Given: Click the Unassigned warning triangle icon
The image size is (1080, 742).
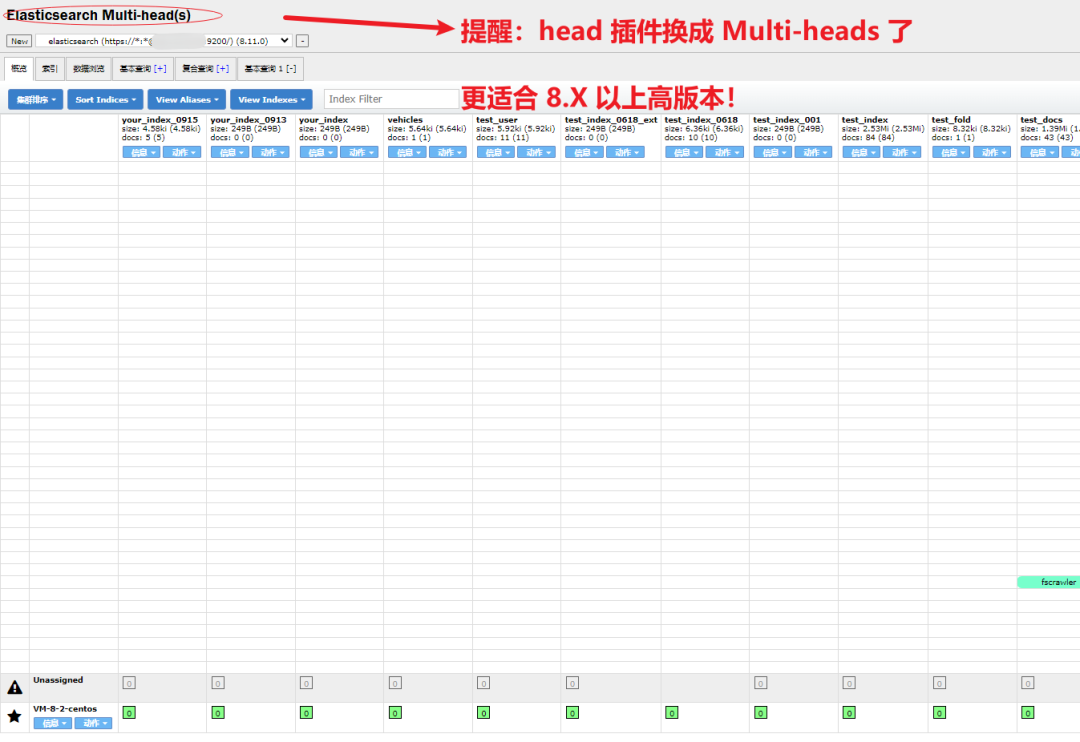Looking at the screenshot, I should (14, 687).
